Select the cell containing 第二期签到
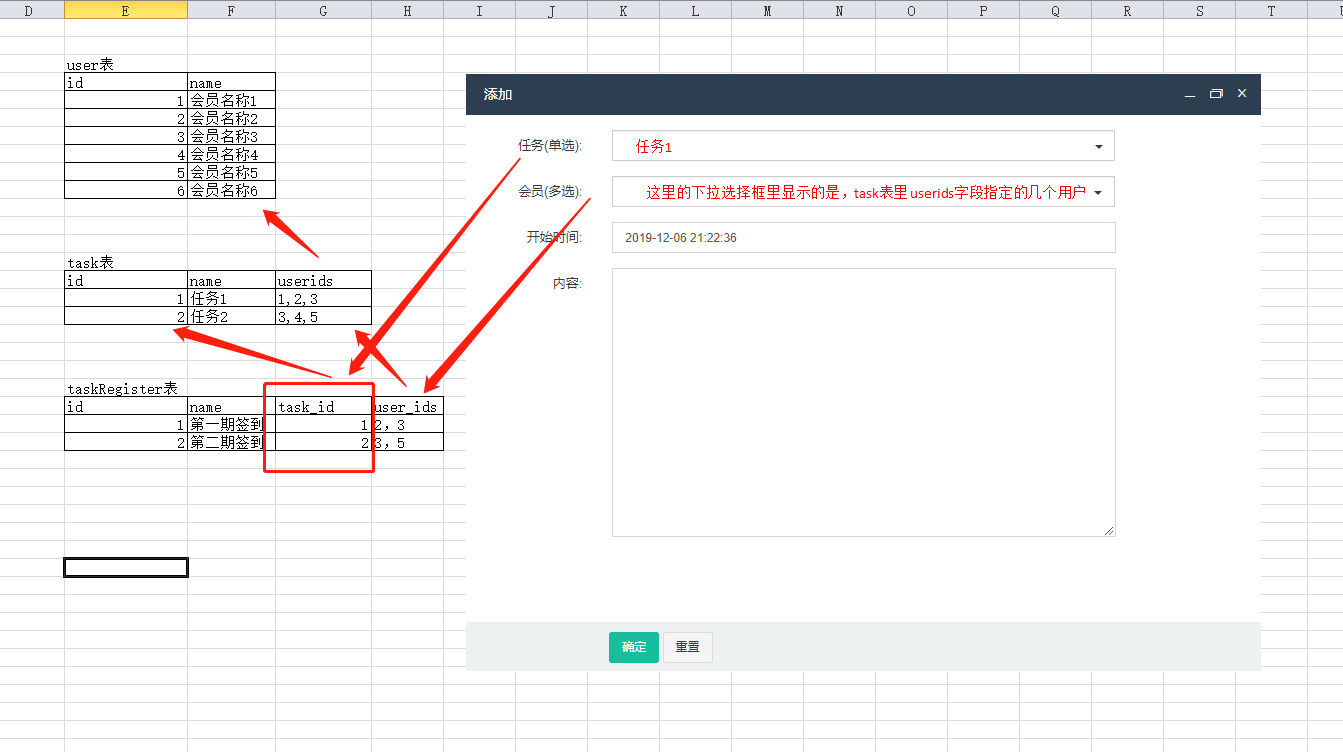 coord(231,442)
